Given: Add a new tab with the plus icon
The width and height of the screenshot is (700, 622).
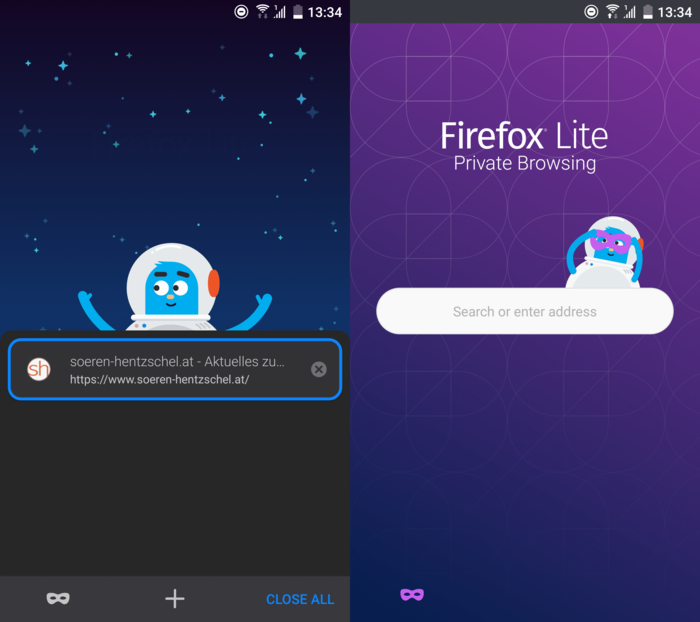Looking at the screenshot, I should (175, 599).
